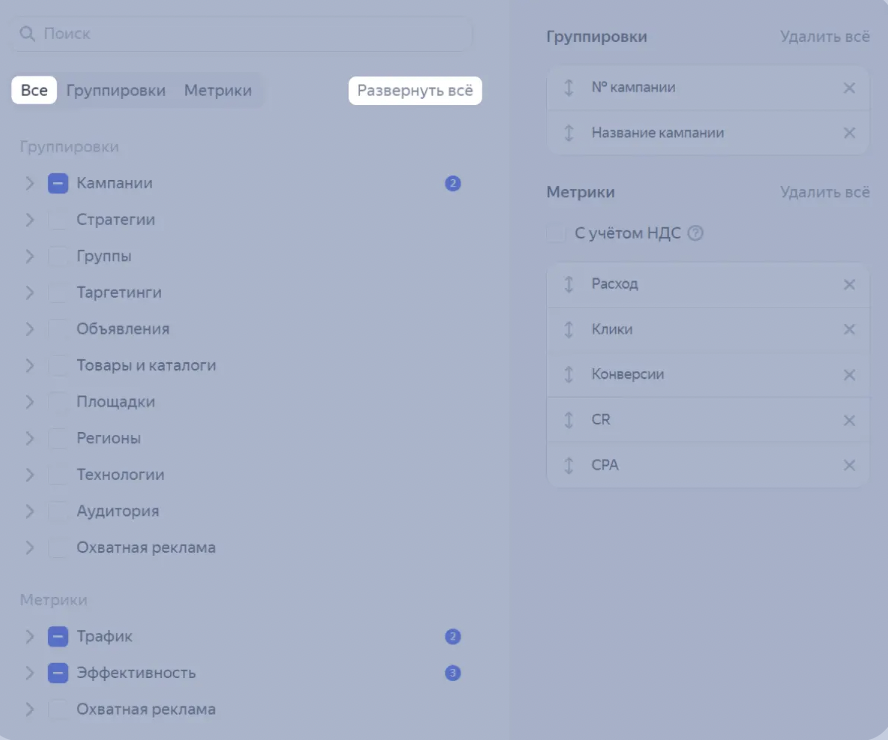Remove the Название кампании grouping

click(849, 132)
